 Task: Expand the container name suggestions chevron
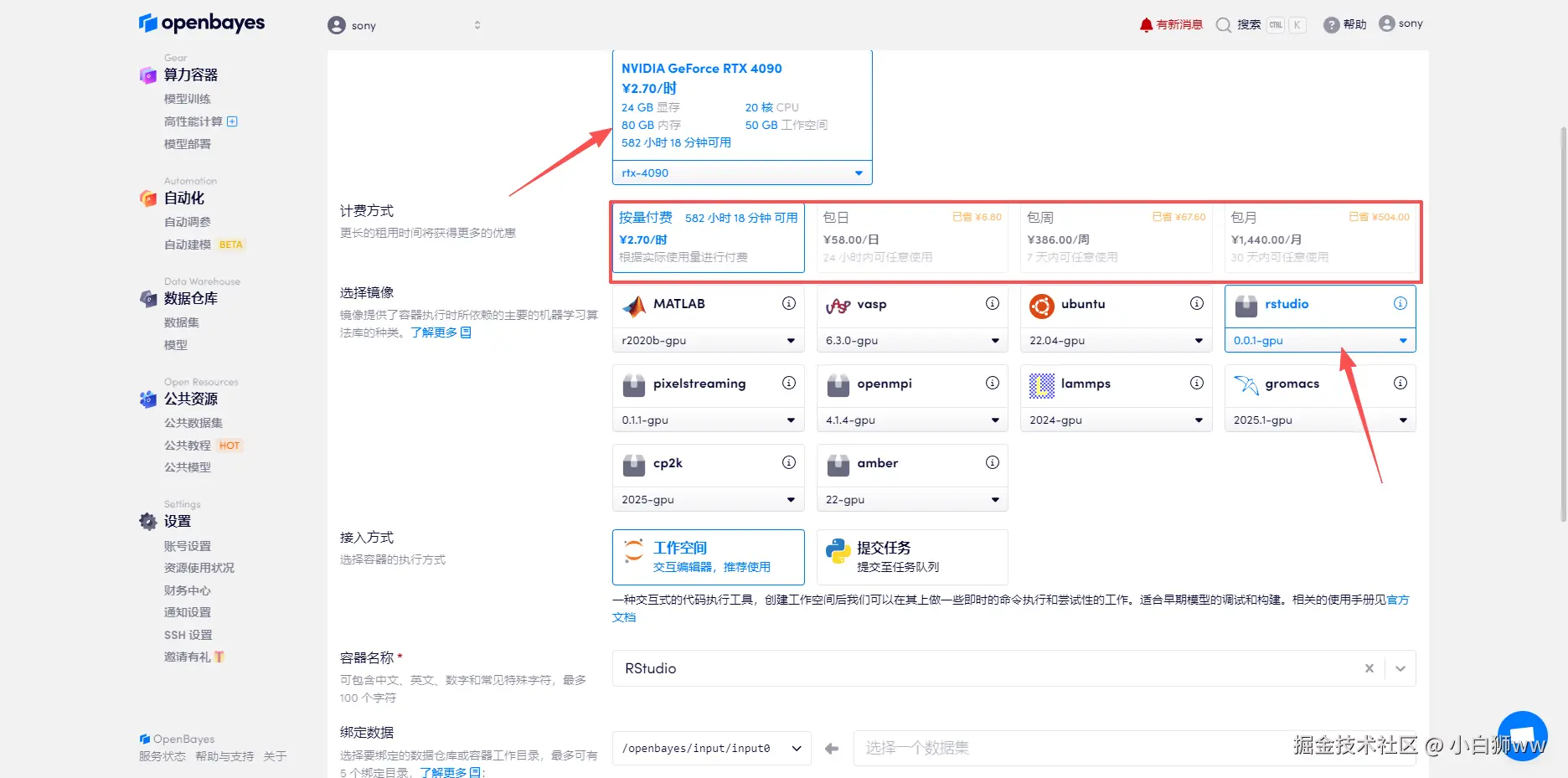coord(1400,668)
